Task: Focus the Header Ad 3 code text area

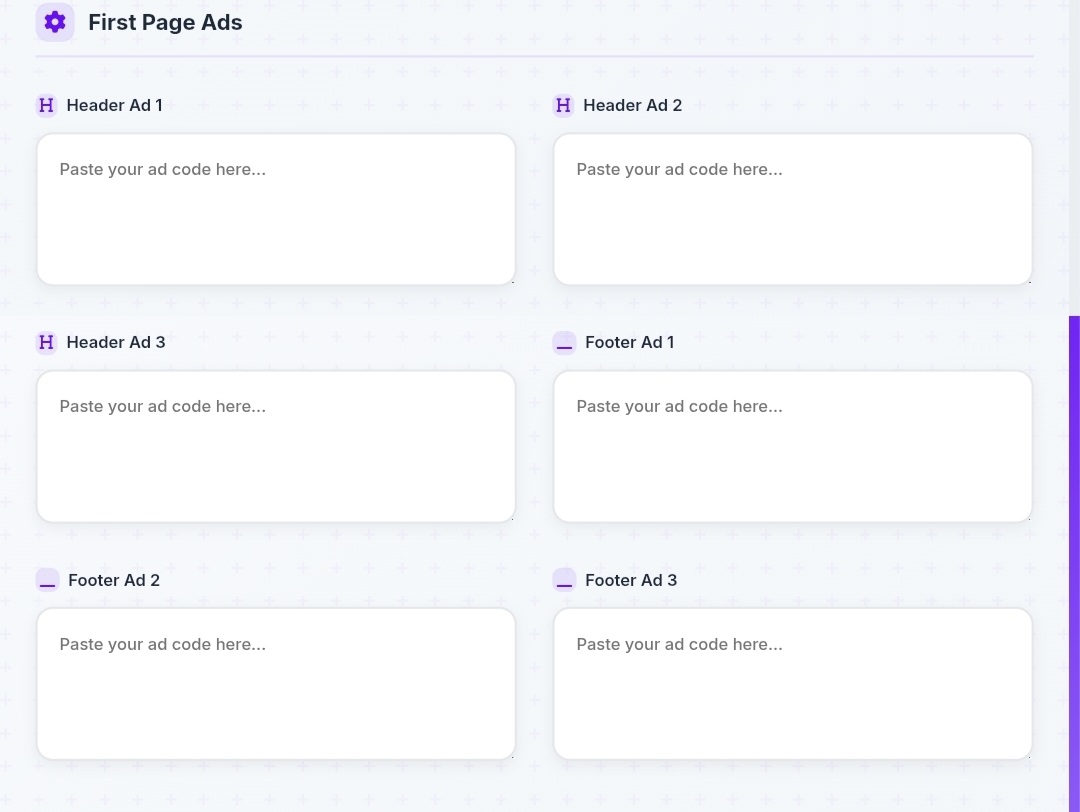Action: tap(275, 446)
